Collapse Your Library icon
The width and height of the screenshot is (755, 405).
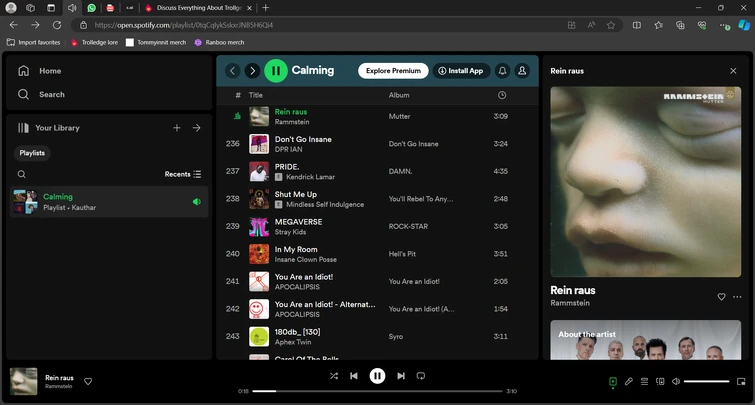(x=23, y=128)
